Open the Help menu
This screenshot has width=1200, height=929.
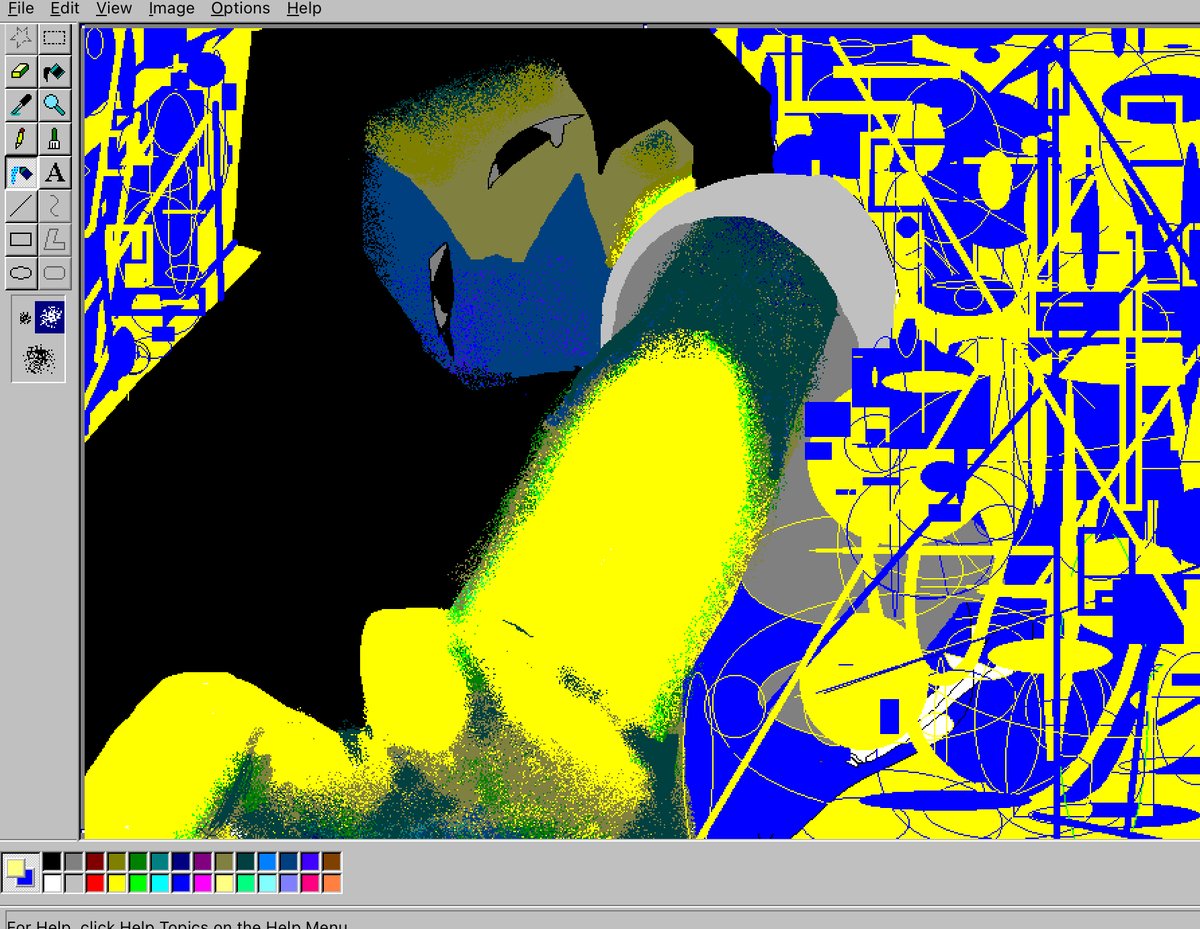click(304, 8)
